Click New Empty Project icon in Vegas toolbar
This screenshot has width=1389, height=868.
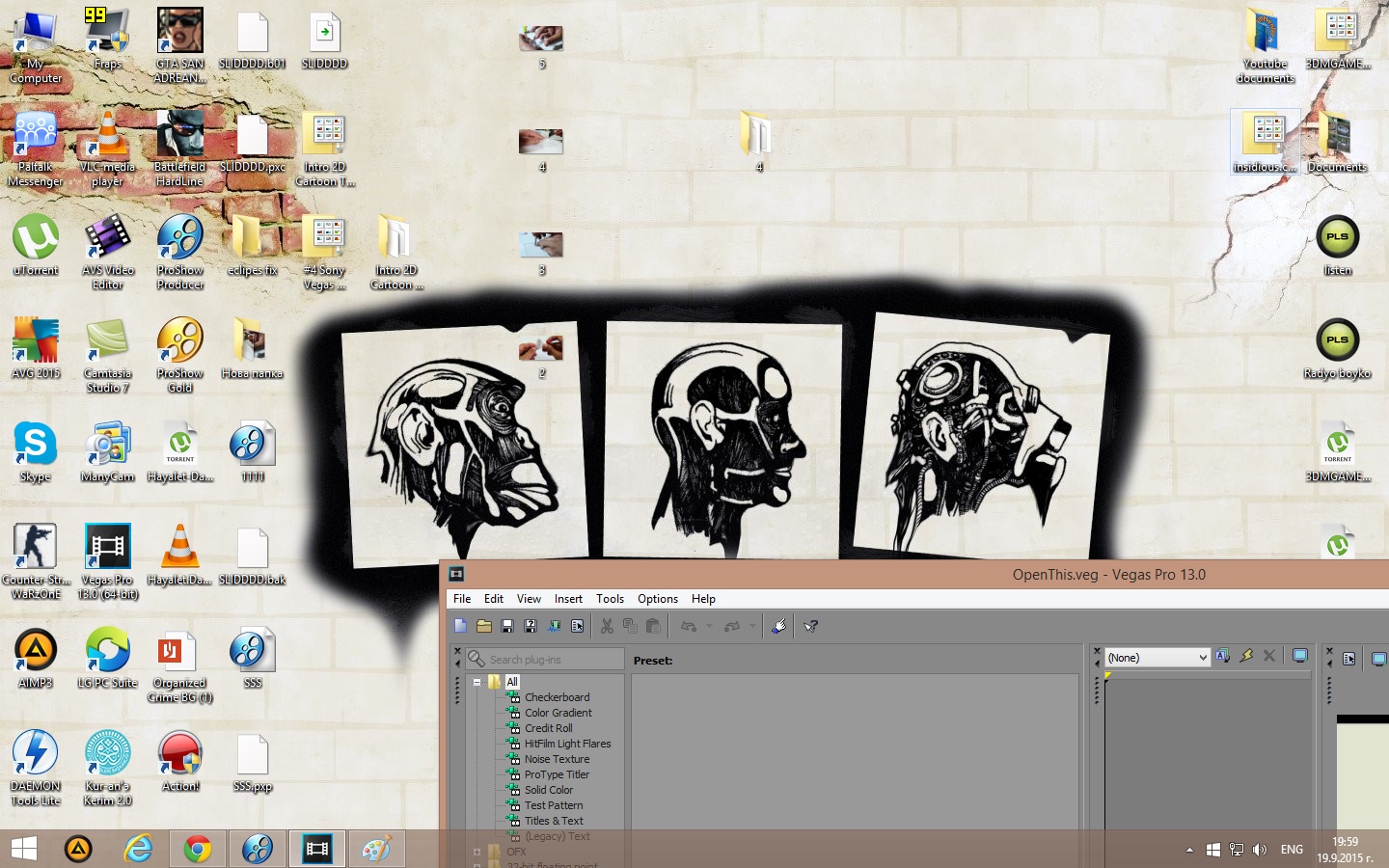(x=460, y=626)
